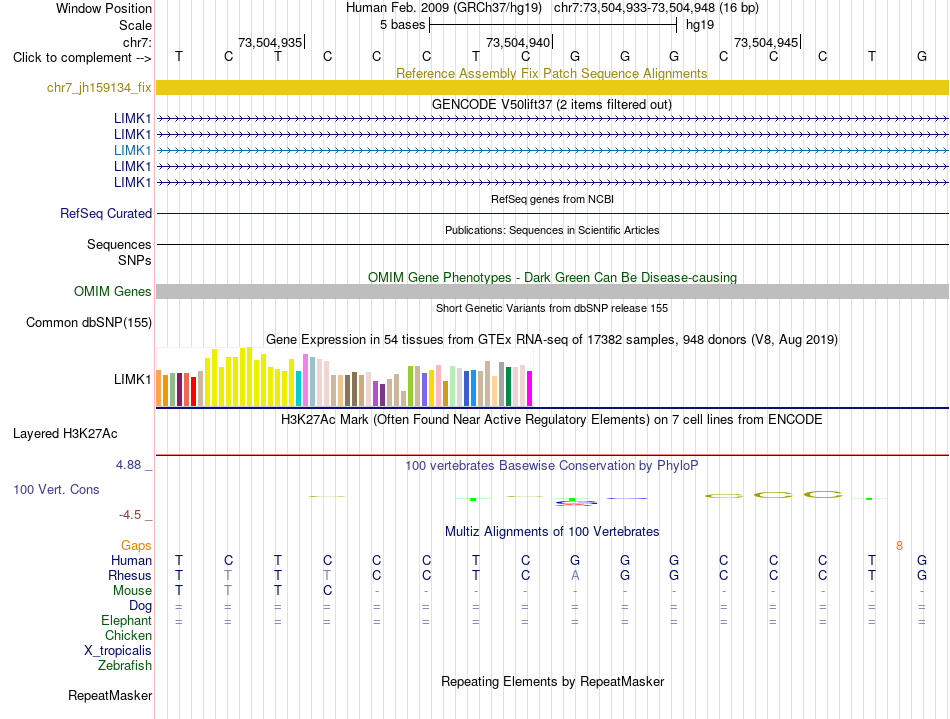This screenshot has width=950, height=719.
Task: Select the Rhesus alignment row label
Action: [130, 575]
